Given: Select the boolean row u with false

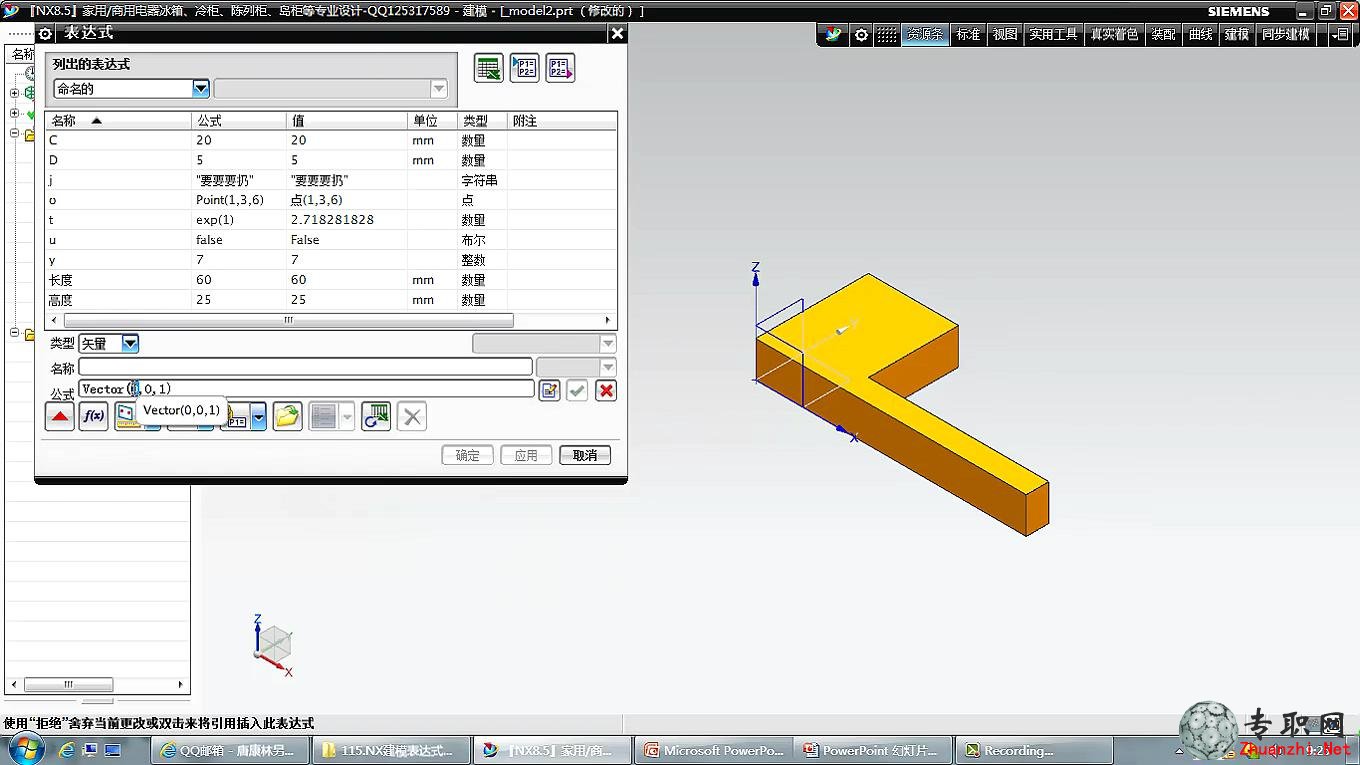Looking at the screenshot, I should [x=330, y=240].
